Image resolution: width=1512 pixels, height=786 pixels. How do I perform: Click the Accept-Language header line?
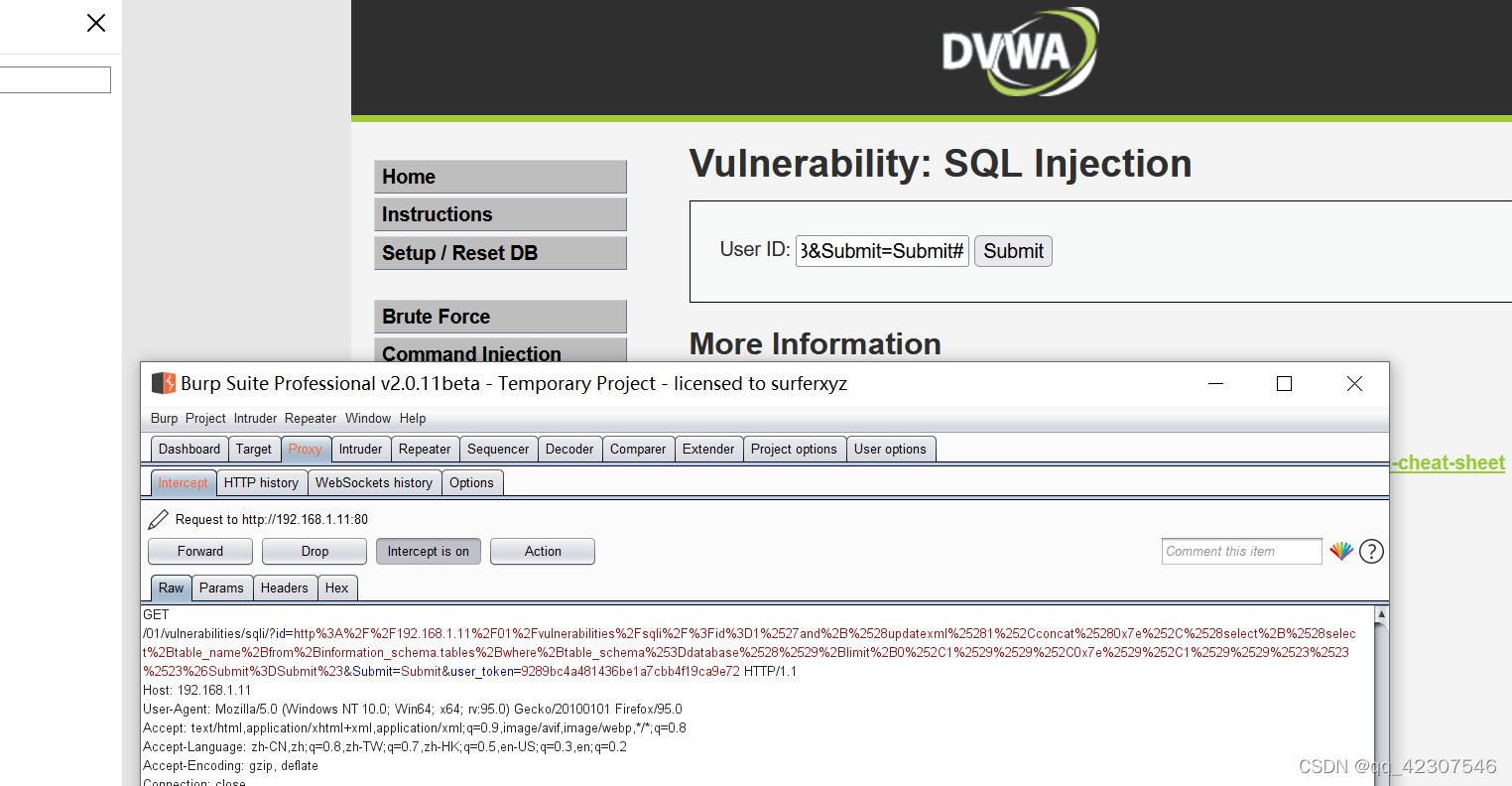[x=385, y=746]
